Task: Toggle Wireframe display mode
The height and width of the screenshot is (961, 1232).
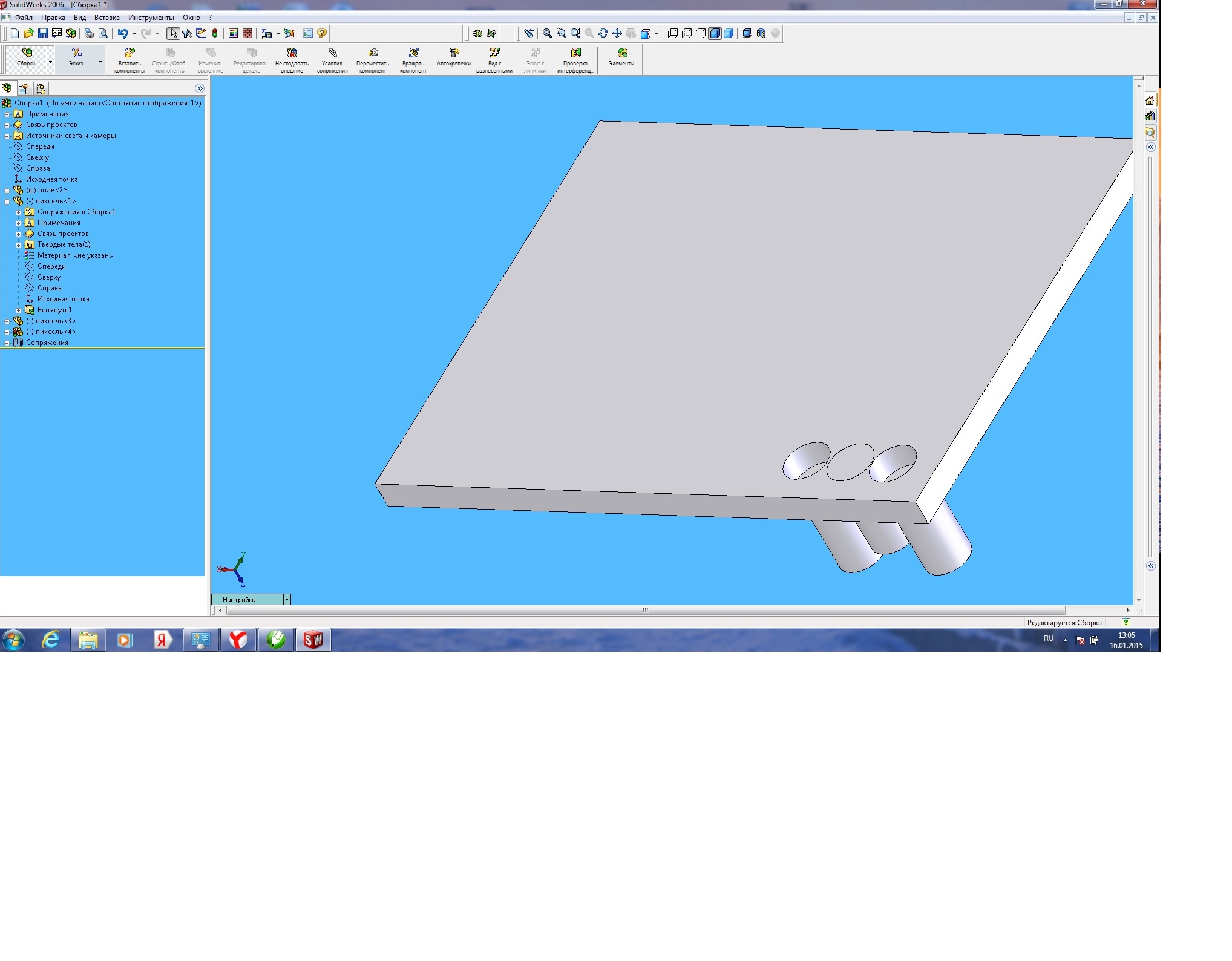Action: coord(673,33)
